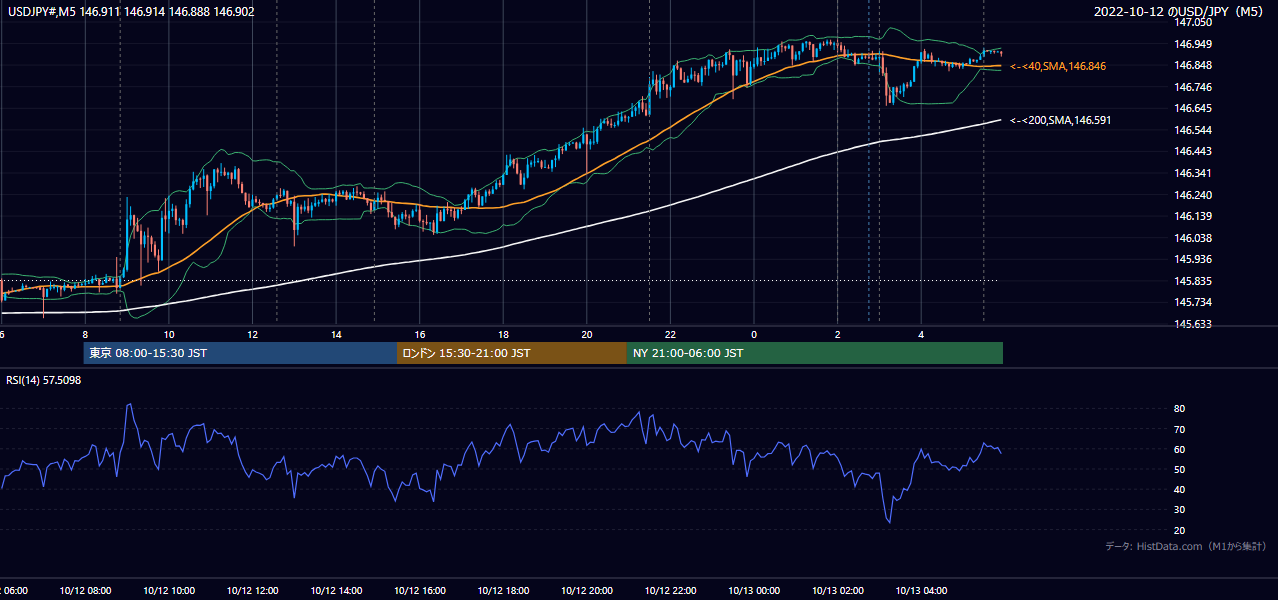Click price axis value 146.038
Viewport: 1278px width, 600px height.
point(1194,238)
